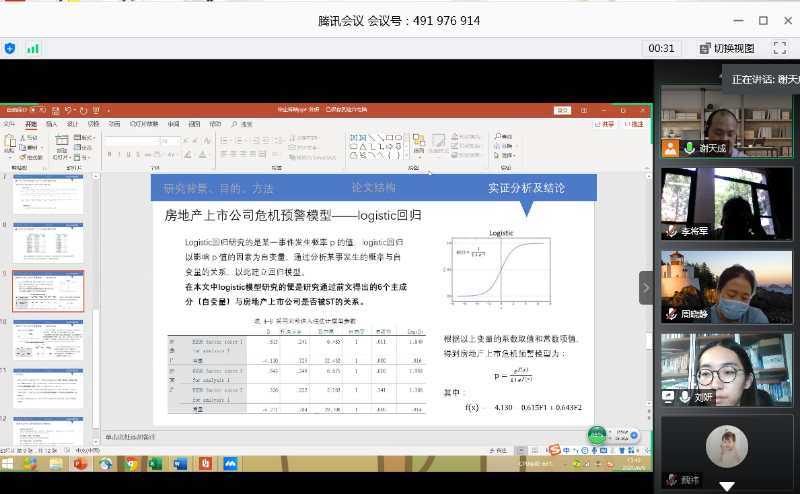Screen dimensions: 800x494
Task: Click 研究背景、目的、方法 section heading
Action: pyautogui.click(x=218, y=188)
